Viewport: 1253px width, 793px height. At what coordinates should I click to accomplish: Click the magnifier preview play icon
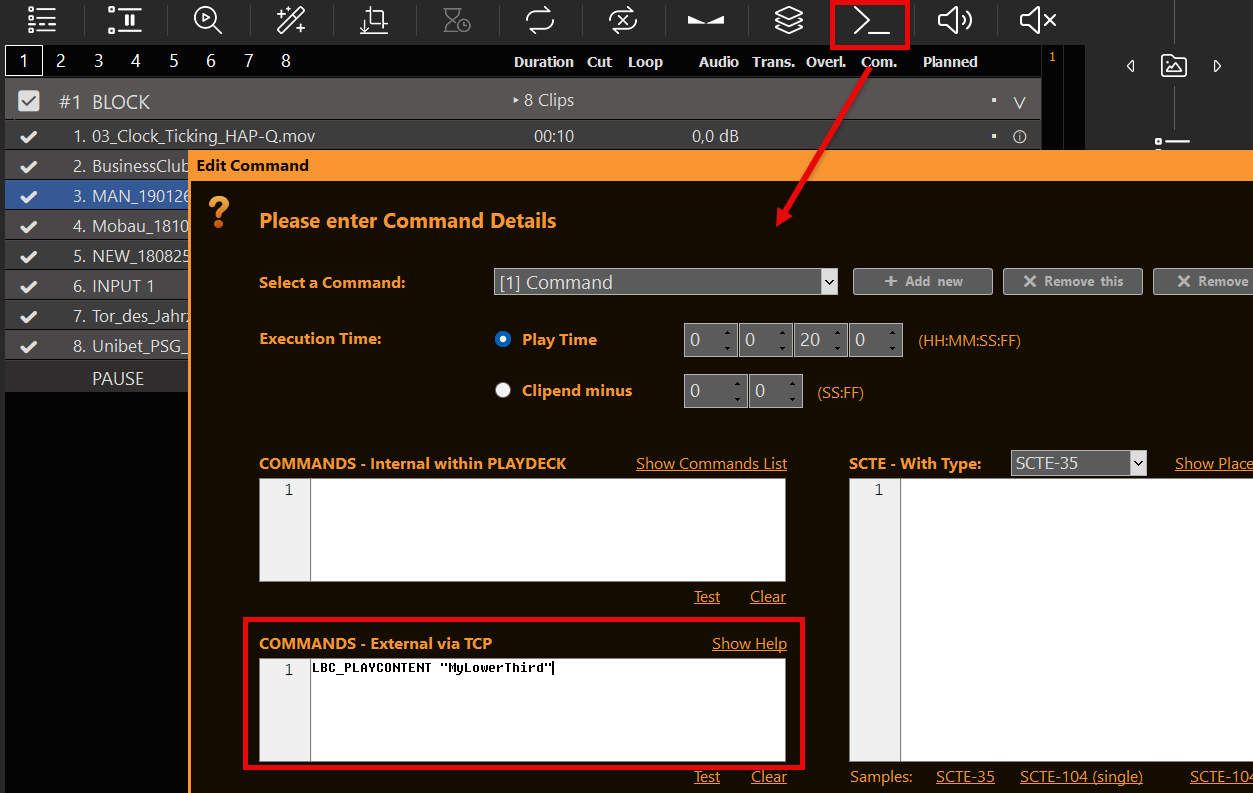[207, 20]
